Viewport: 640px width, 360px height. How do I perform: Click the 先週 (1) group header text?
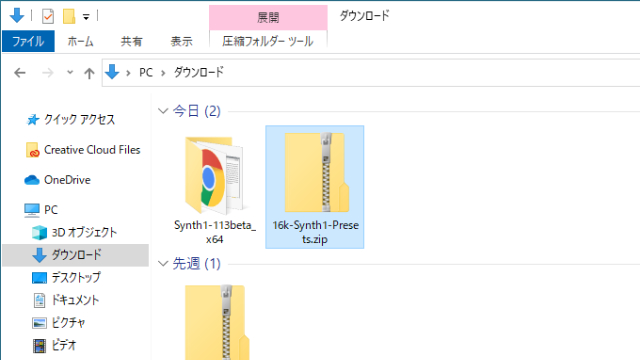pos(197,264)
